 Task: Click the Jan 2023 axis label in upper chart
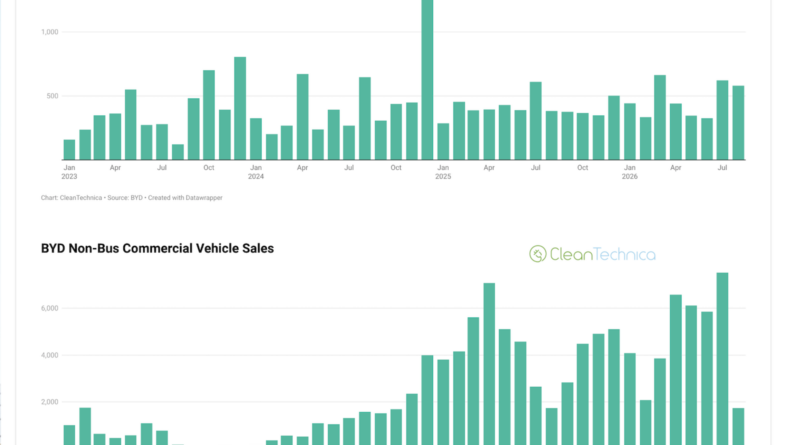(x=69, y=172)
